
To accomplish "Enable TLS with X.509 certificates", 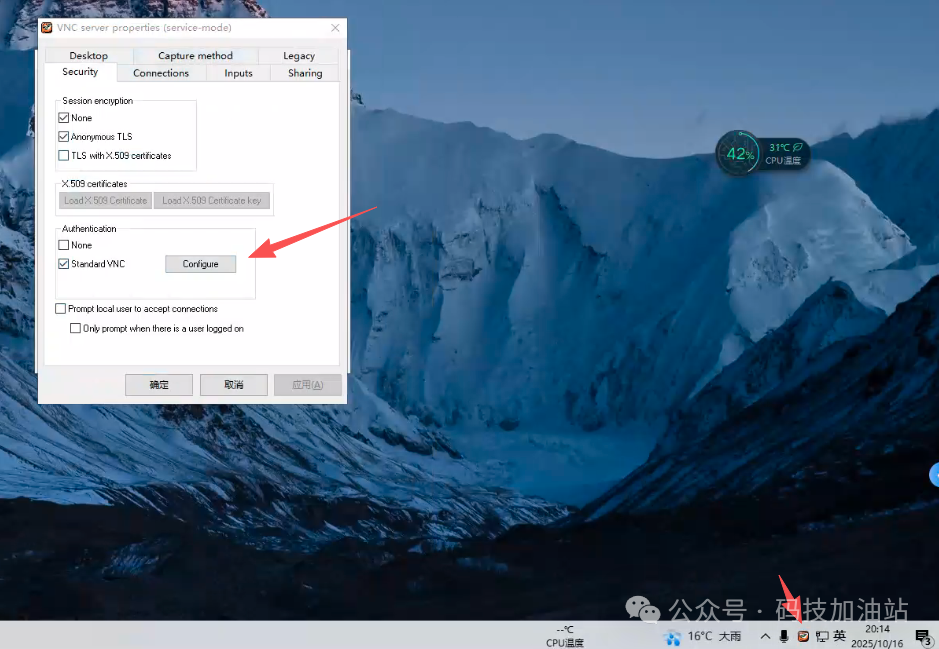I will [x=63, y=156].
